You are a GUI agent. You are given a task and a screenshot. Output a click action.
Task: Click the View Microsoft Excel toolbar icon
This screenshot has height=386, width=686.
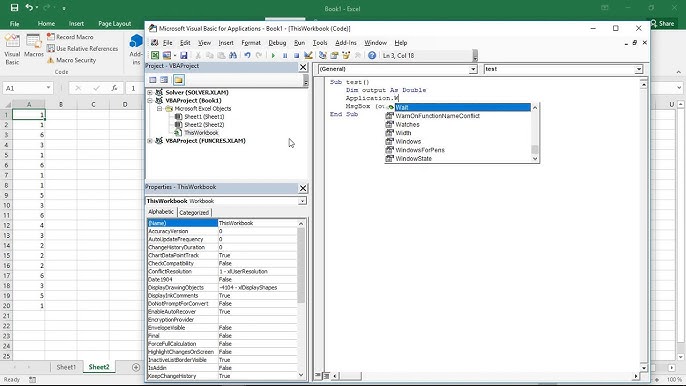point(155,56)
